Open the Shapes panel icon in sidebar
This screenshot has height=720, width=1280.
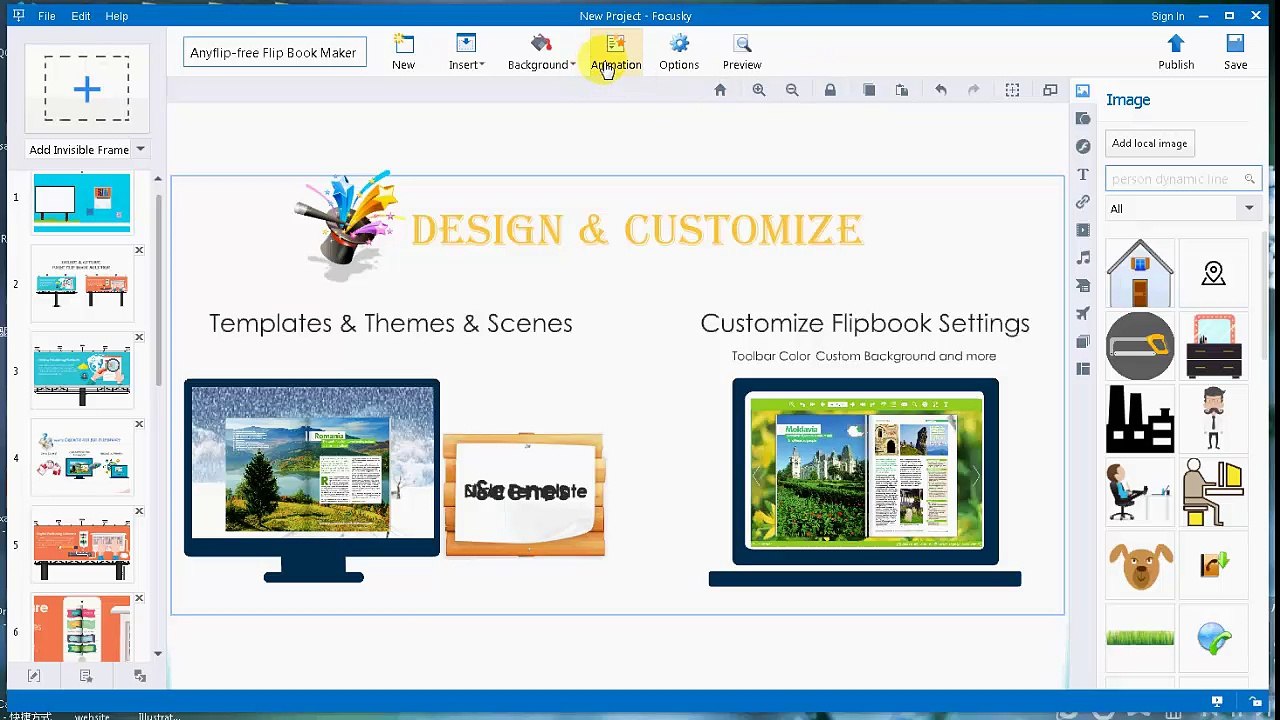[1083, 118]
